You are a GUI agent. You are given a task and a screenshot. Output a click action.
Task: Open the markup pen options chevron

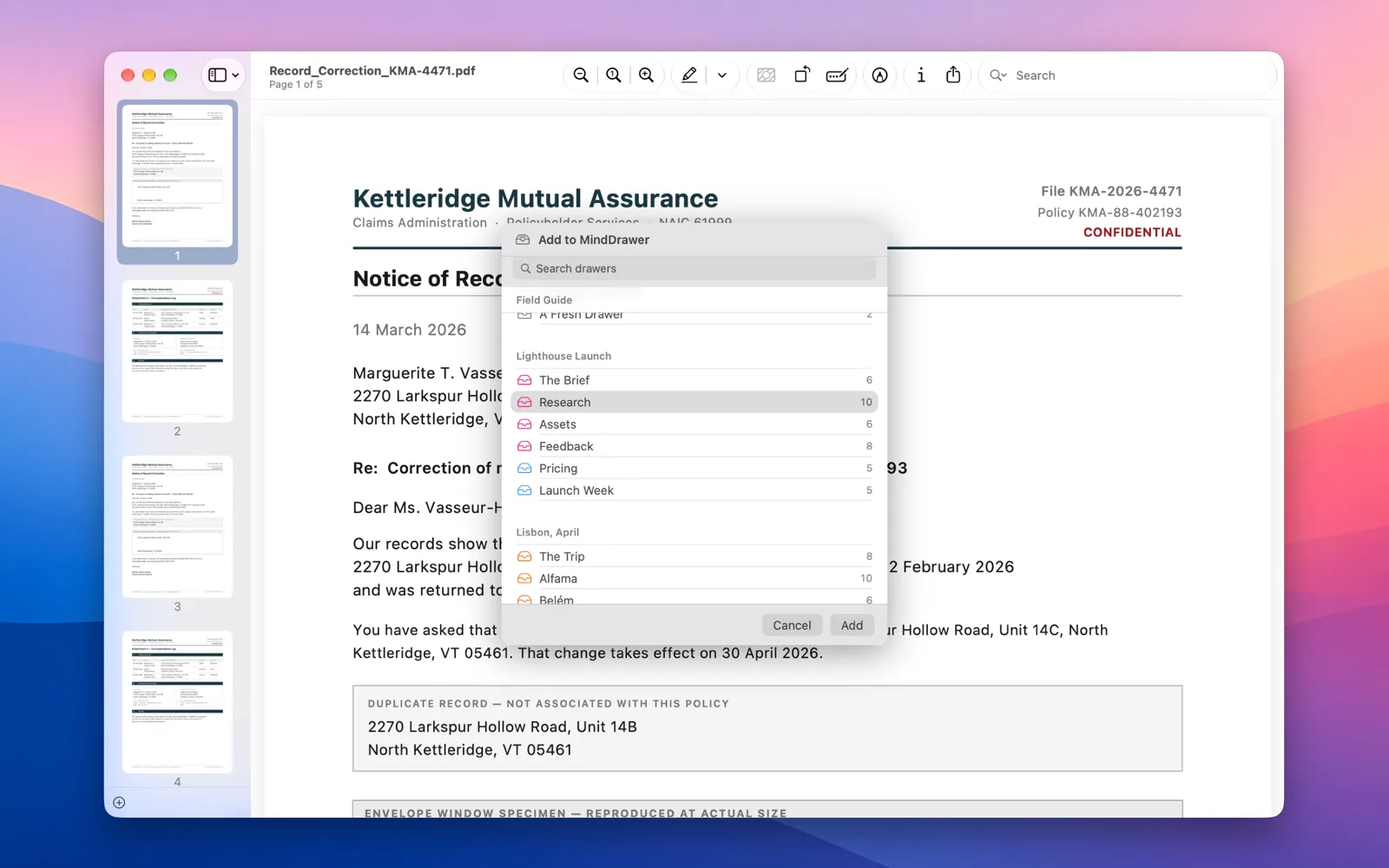722,76
